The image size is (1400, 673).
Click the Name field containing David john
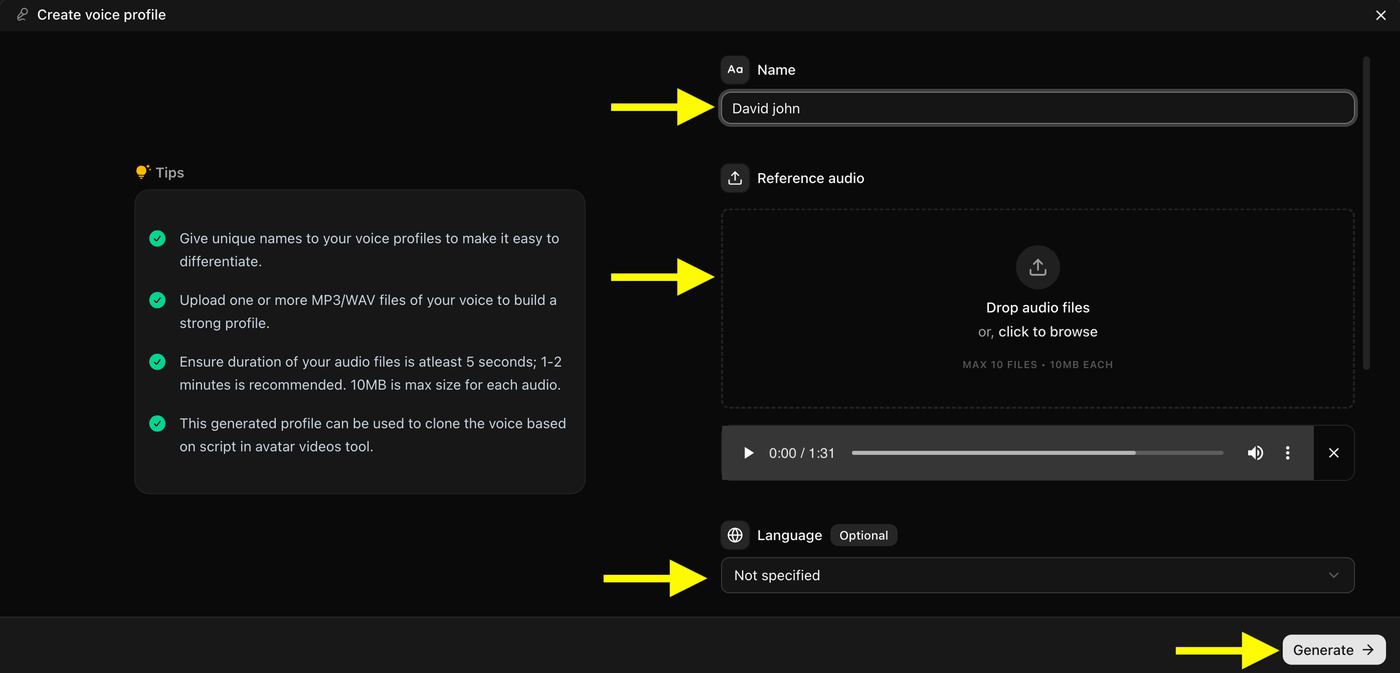pos(1037,108)
